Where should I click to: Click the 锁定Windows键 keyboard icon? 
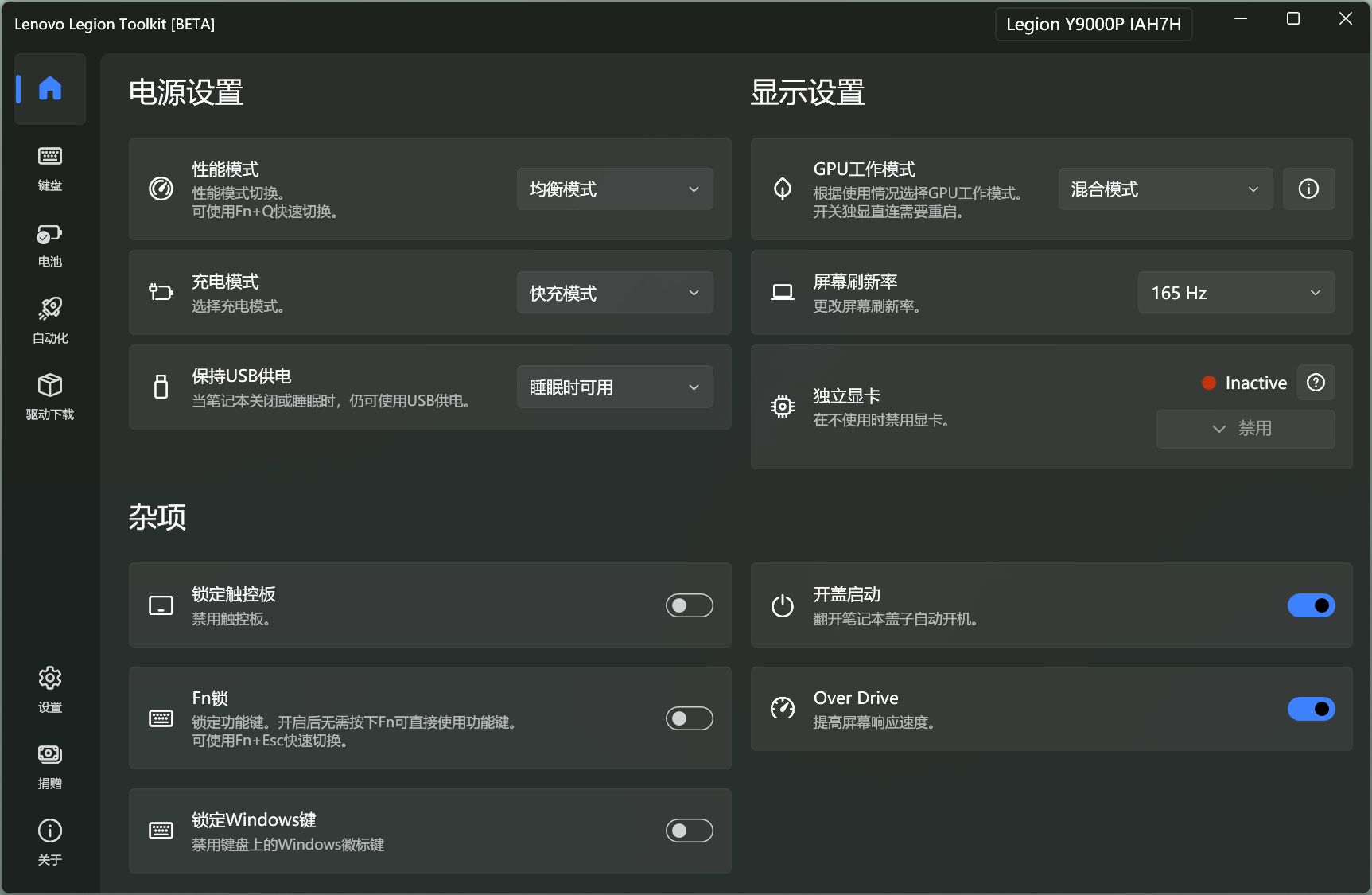(x=161, y=831)
